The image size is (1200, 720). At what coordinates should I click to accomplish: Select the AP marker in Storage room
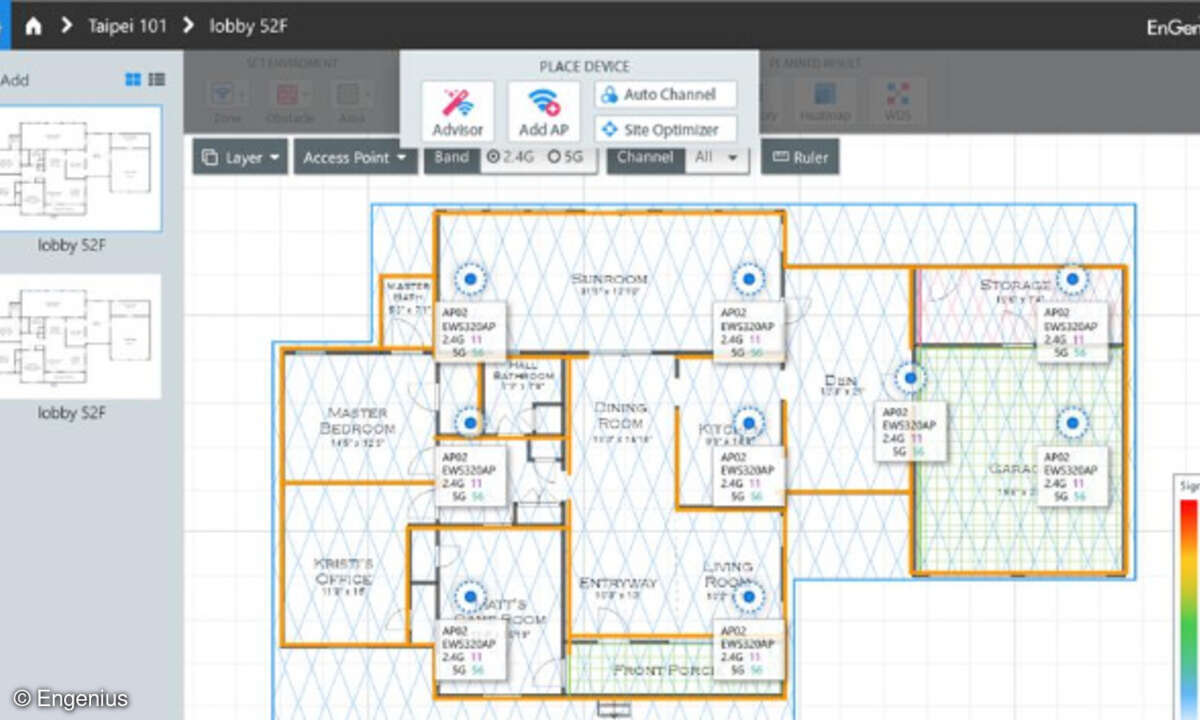[1072, 278]
